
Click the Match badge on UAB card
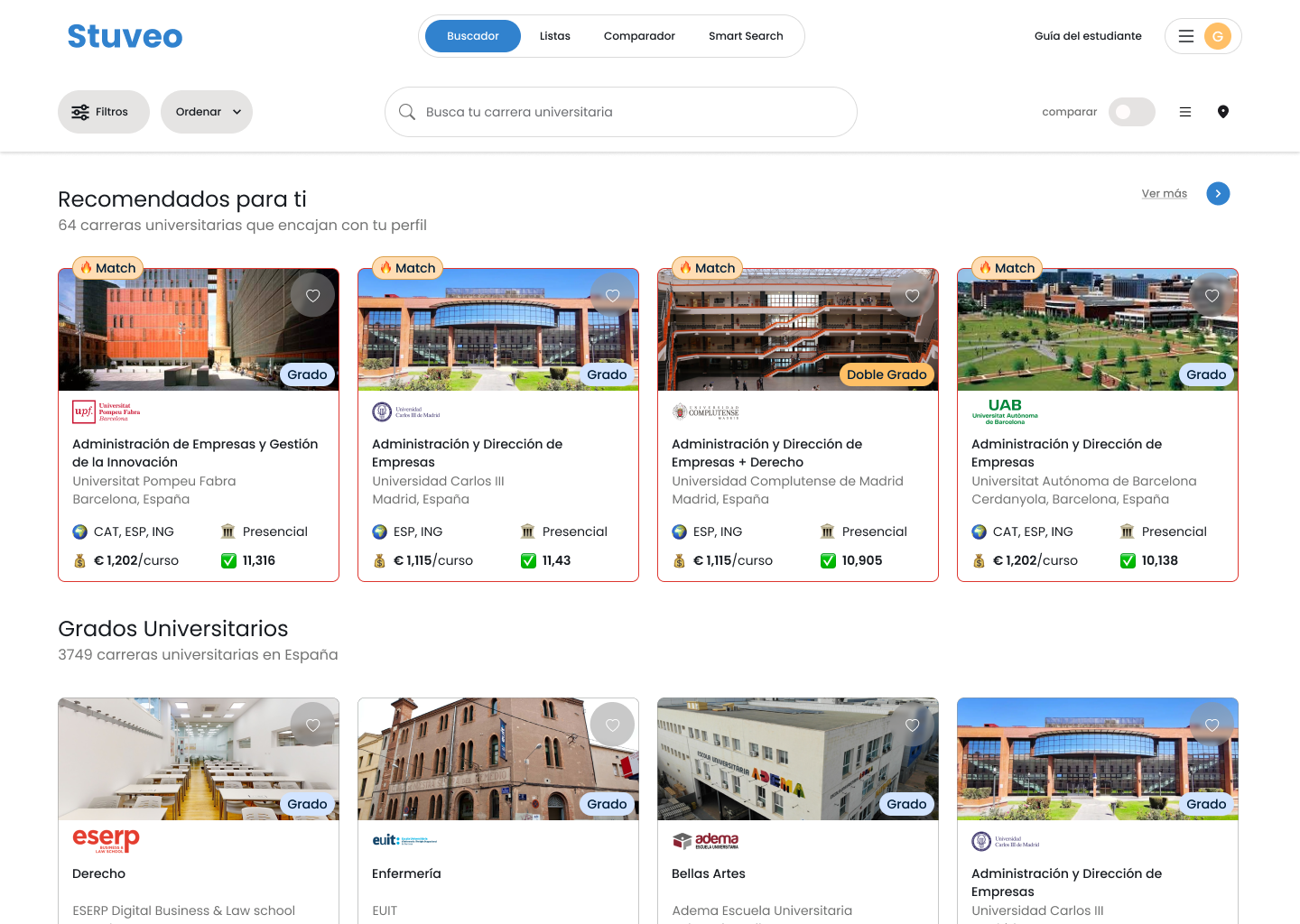tap(1007, 268)
